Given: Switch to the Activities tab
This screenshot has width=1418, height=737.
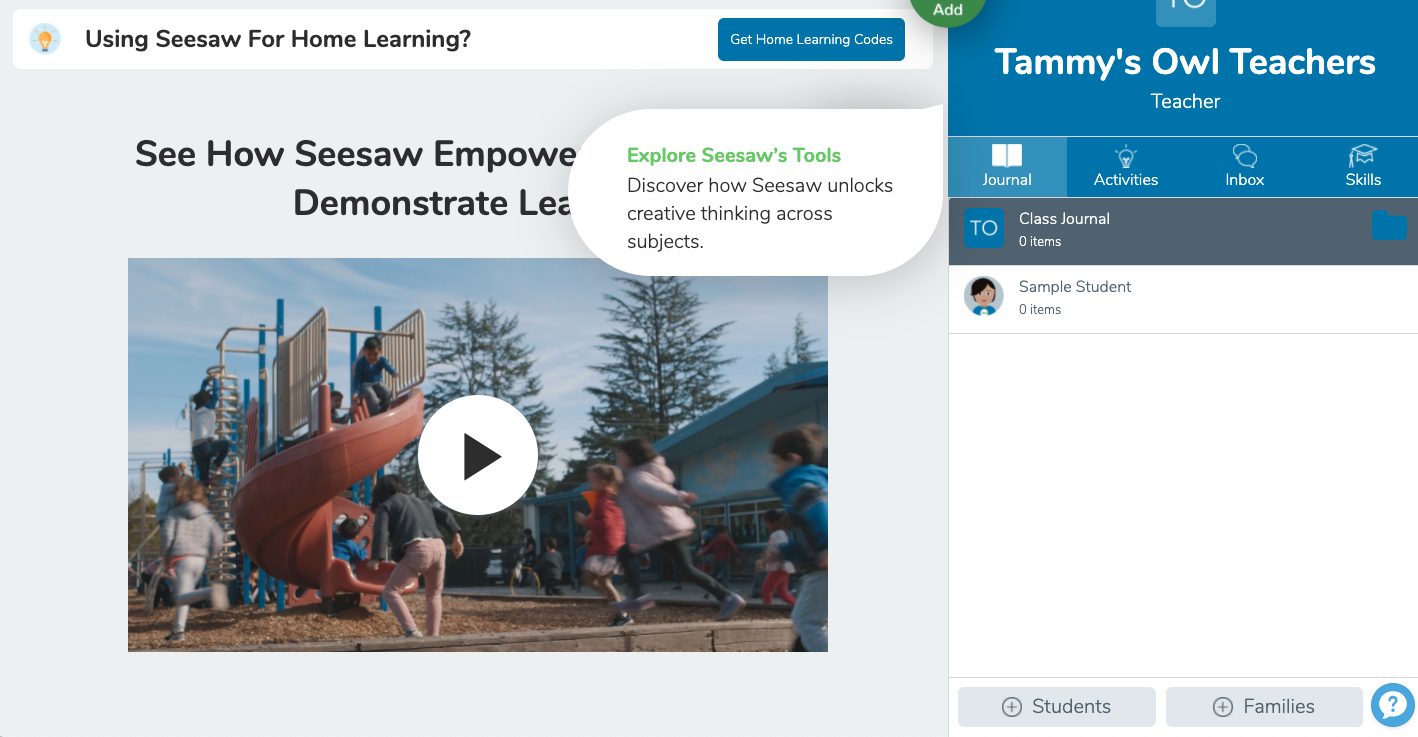Looking at the screenshot, I should (1126, 167).
